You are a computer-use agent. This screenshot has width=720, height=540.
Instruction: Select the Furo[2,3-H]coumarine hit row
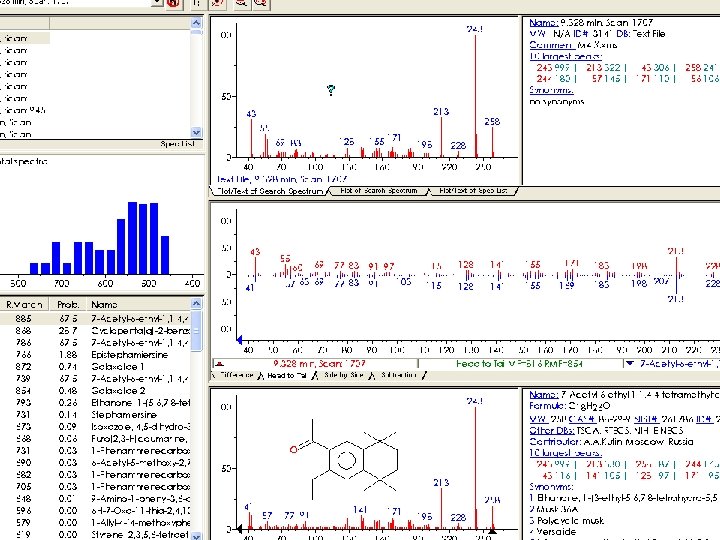[95, 439]
